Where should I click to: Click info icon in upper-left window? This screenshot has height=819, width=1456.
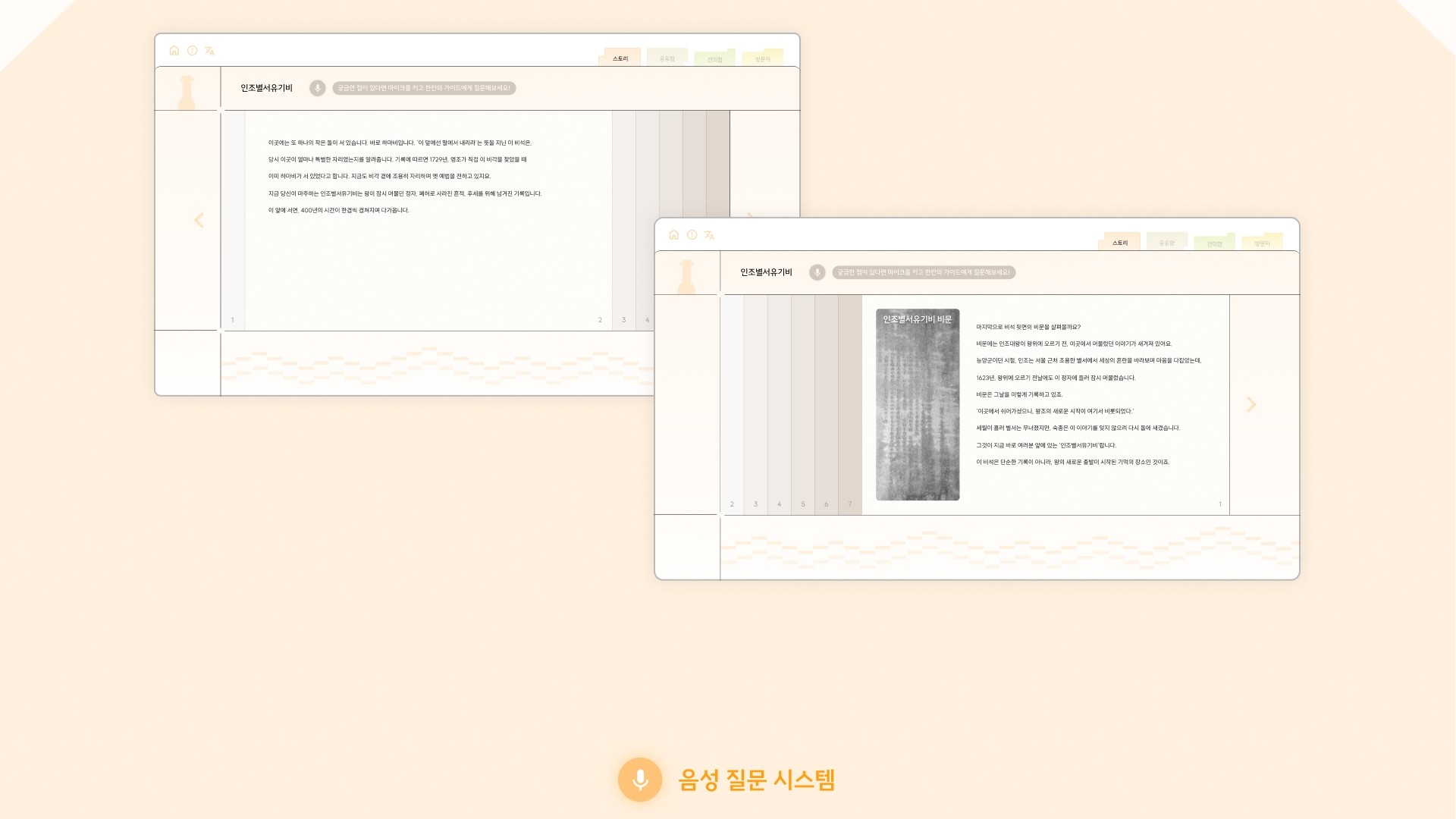[192, 51]
